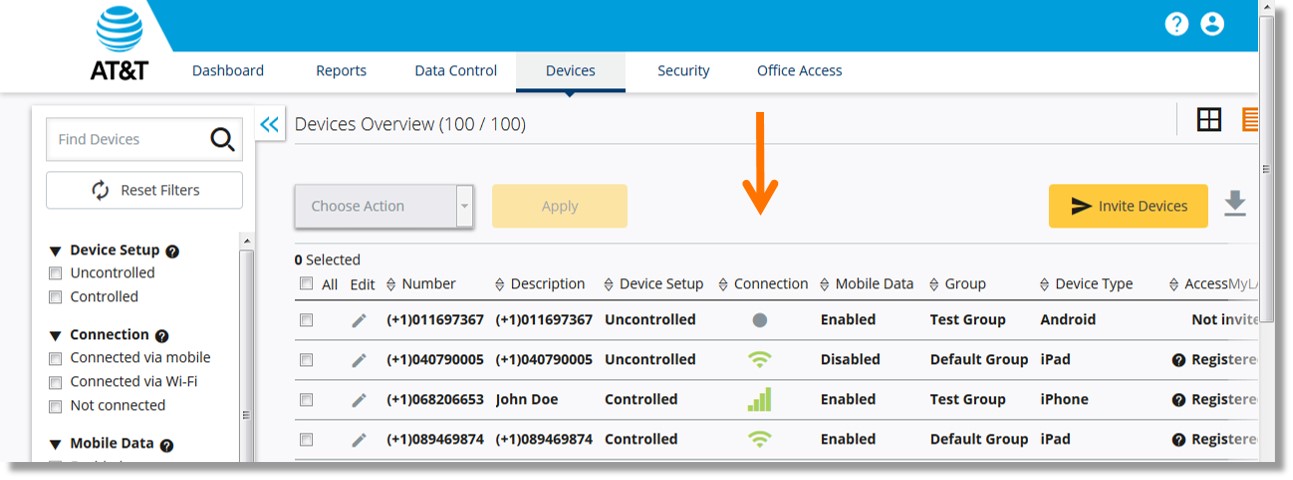
Task: Download the device list
Action: 1235,204
